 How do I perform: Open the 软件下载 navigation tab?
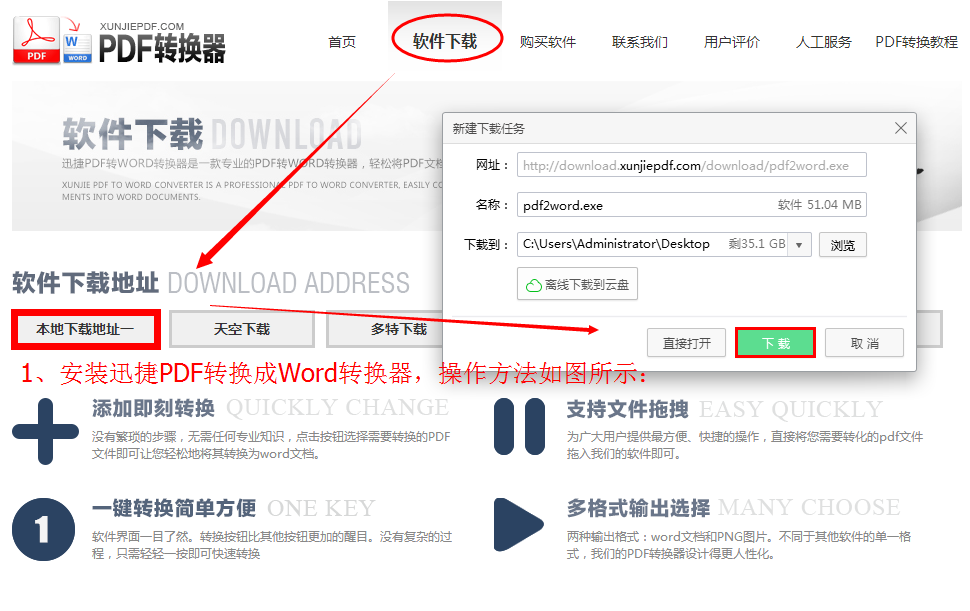pyautogui.click(x=445, y=41)
